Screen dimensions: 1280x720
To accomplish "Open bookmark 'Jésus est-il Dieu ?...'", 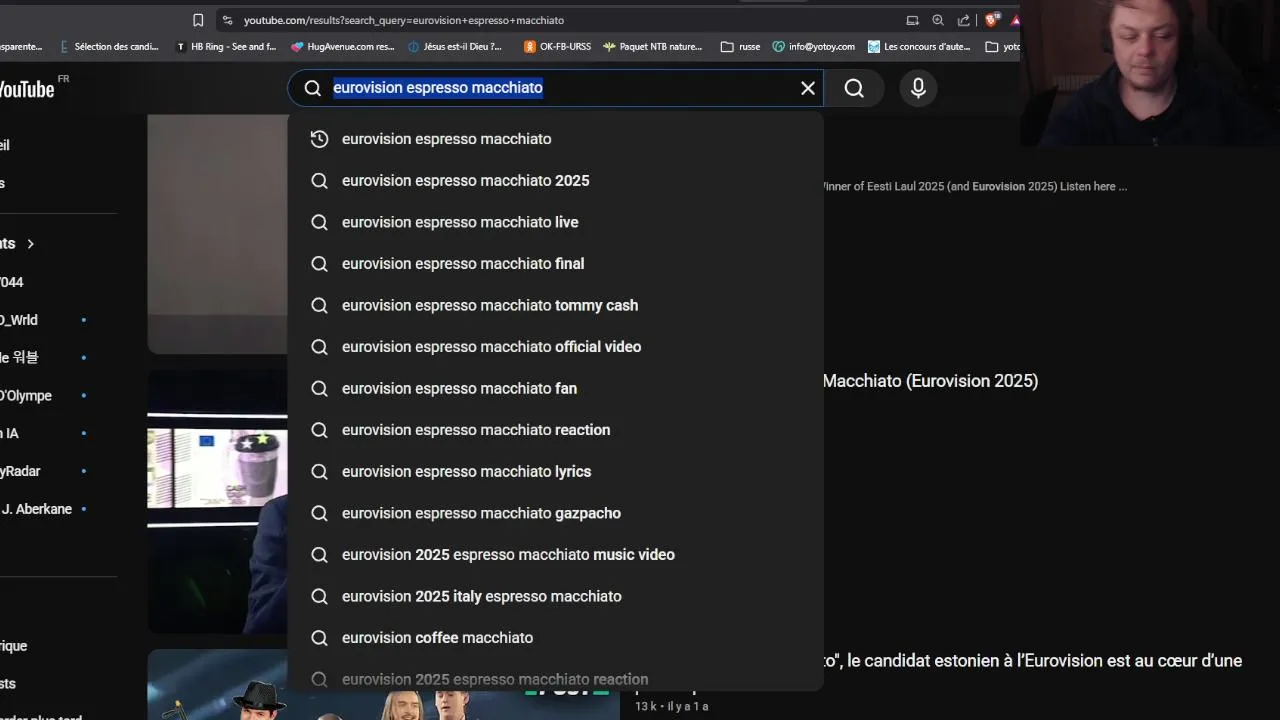I will 455,46.
